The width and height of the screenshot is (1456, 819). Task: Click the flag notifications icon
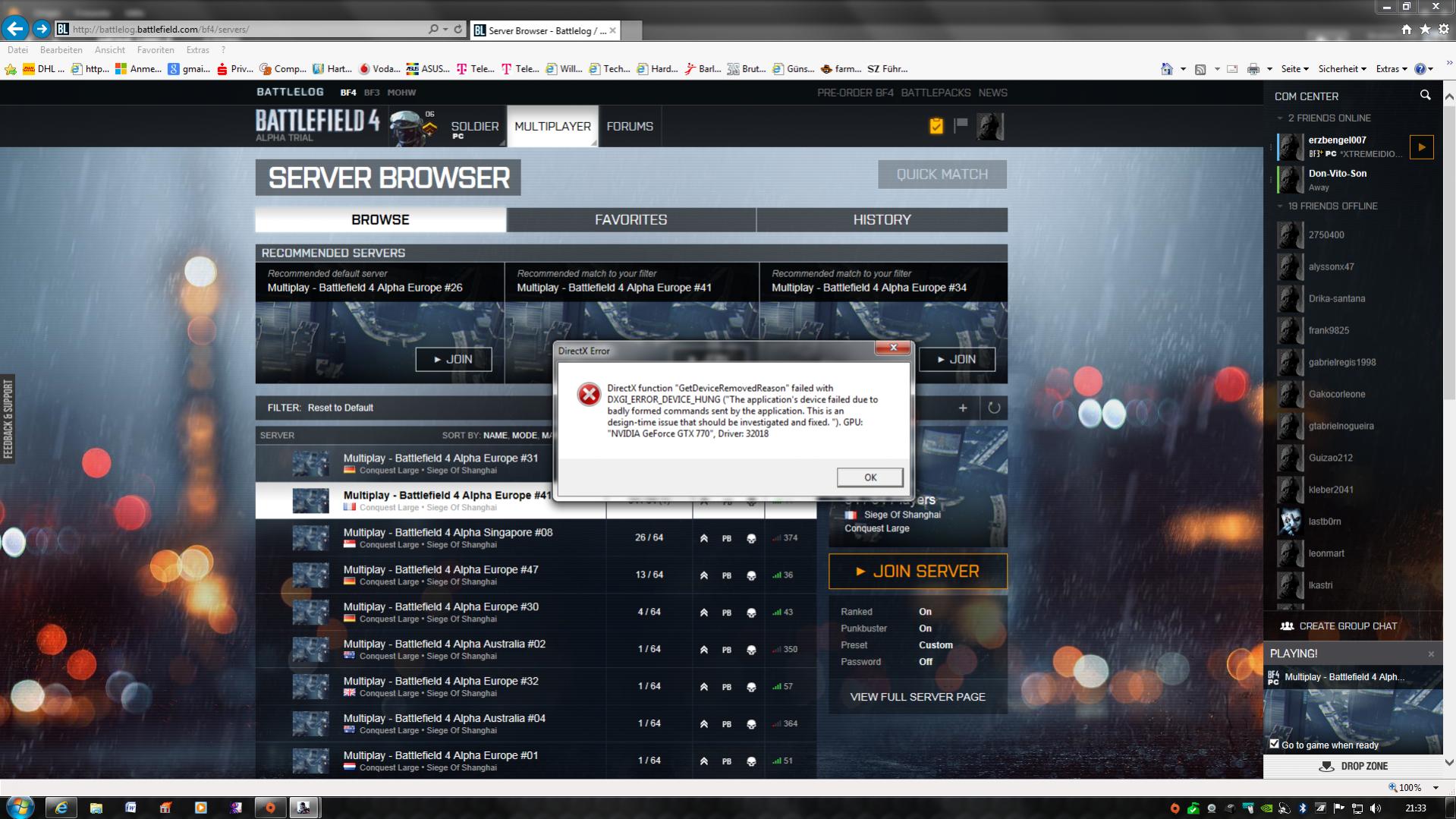click(961, 124)
